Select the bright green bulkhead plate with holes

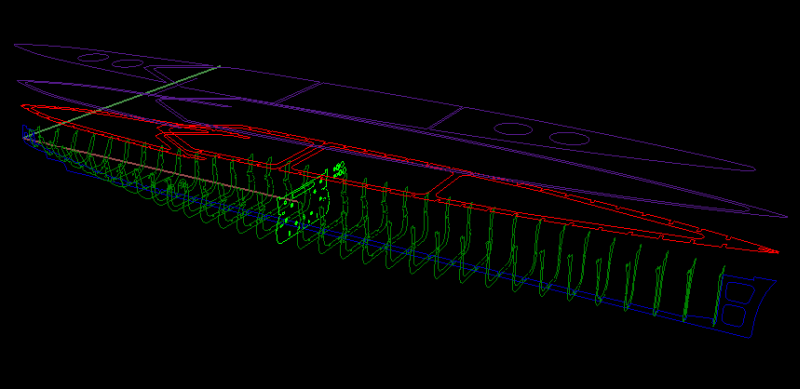pyautogui.click(x=302, y=208)
